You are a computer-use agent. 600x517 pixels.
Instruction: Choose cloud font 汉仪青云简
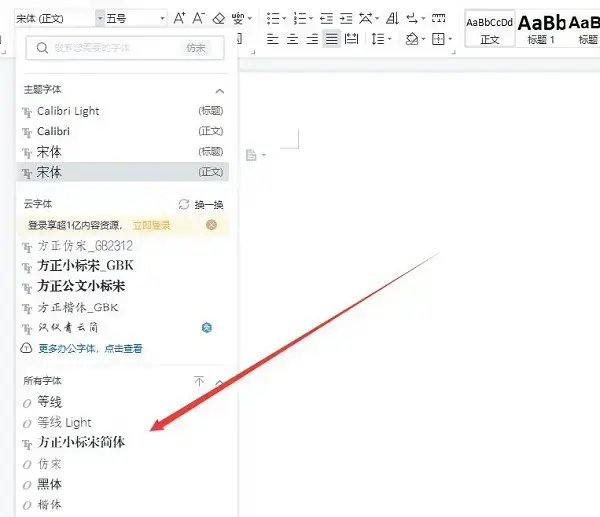123,328
